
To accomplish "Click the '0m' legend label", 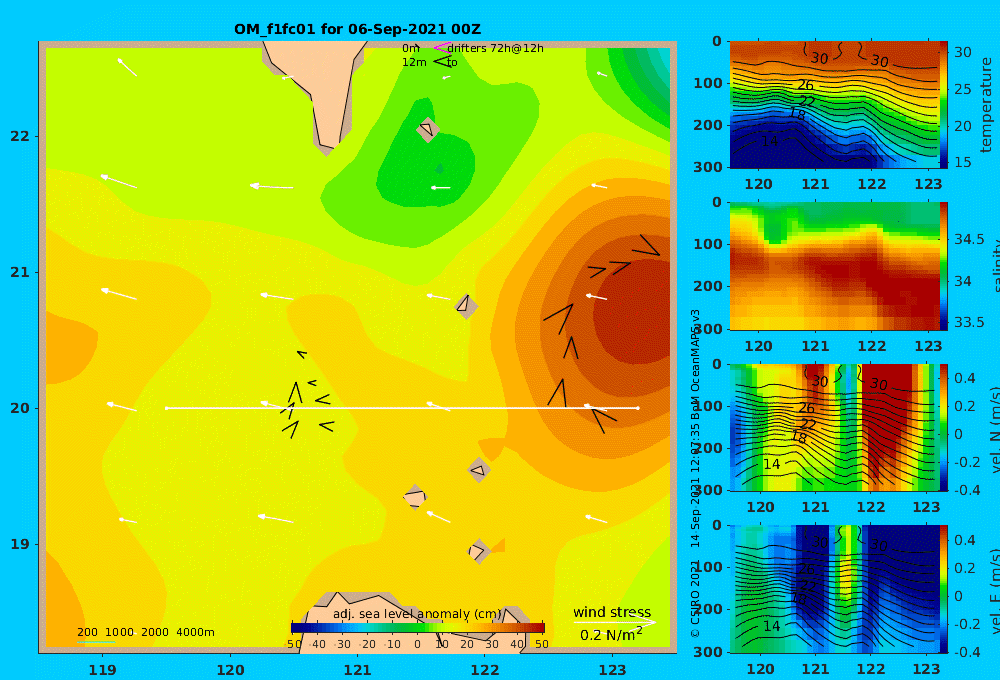I will click(x=411, y=48).
